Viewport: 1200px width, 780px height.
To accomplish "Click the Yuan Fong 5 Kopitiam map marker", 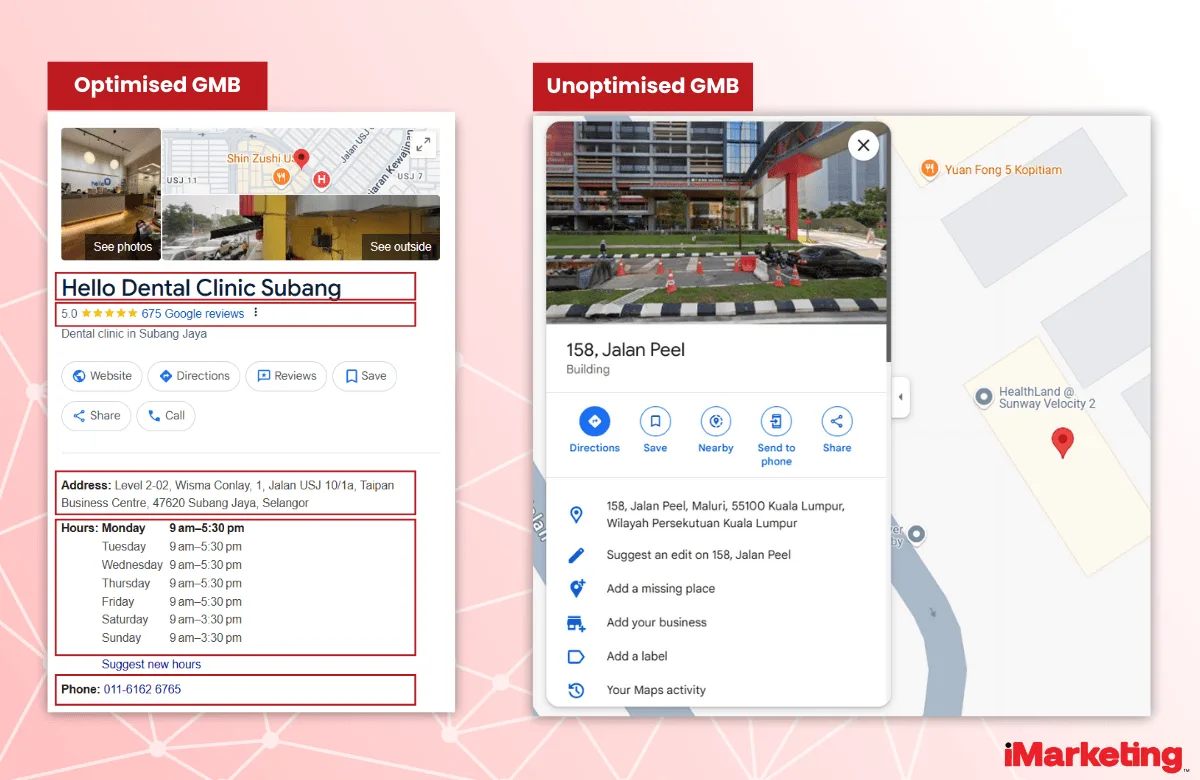I will 931,169.
